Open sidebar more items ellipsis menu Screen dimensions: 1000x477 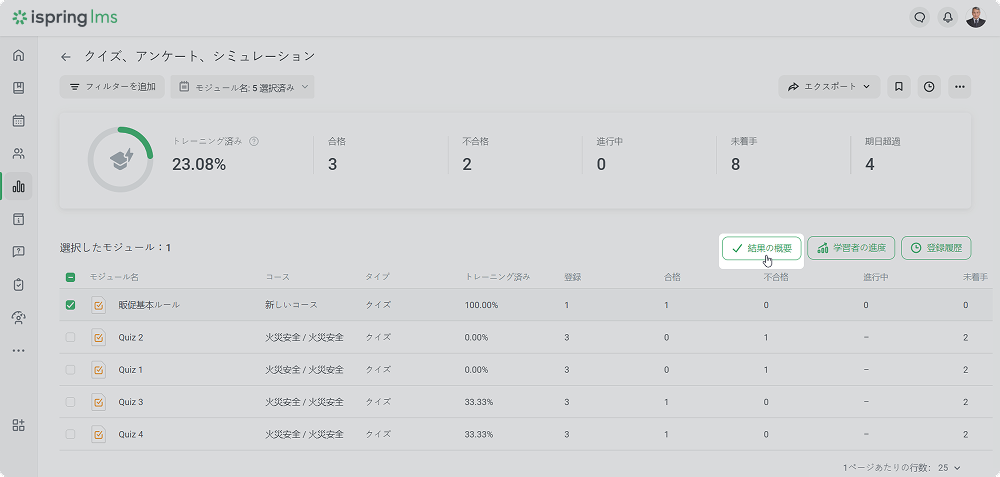(x=18, y=351)
